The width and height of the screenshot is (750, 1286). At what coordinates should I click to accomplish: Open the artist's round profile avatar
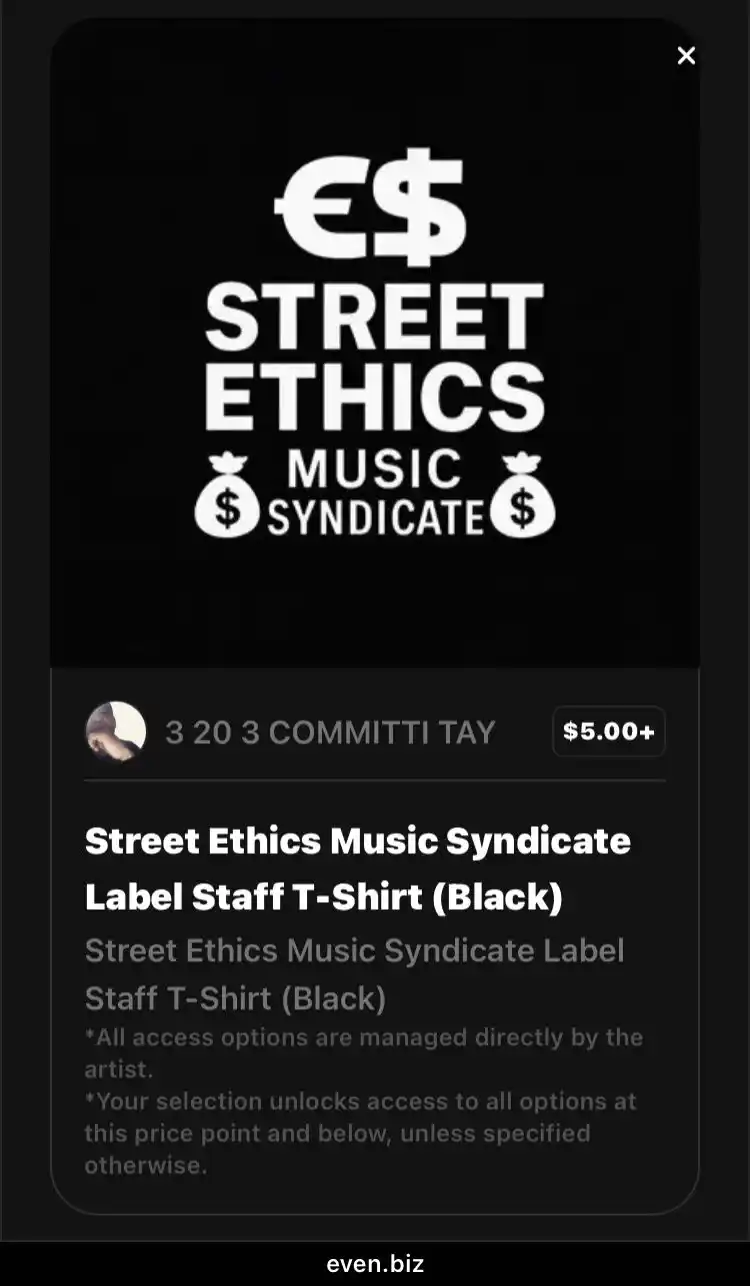coord(116,732)
